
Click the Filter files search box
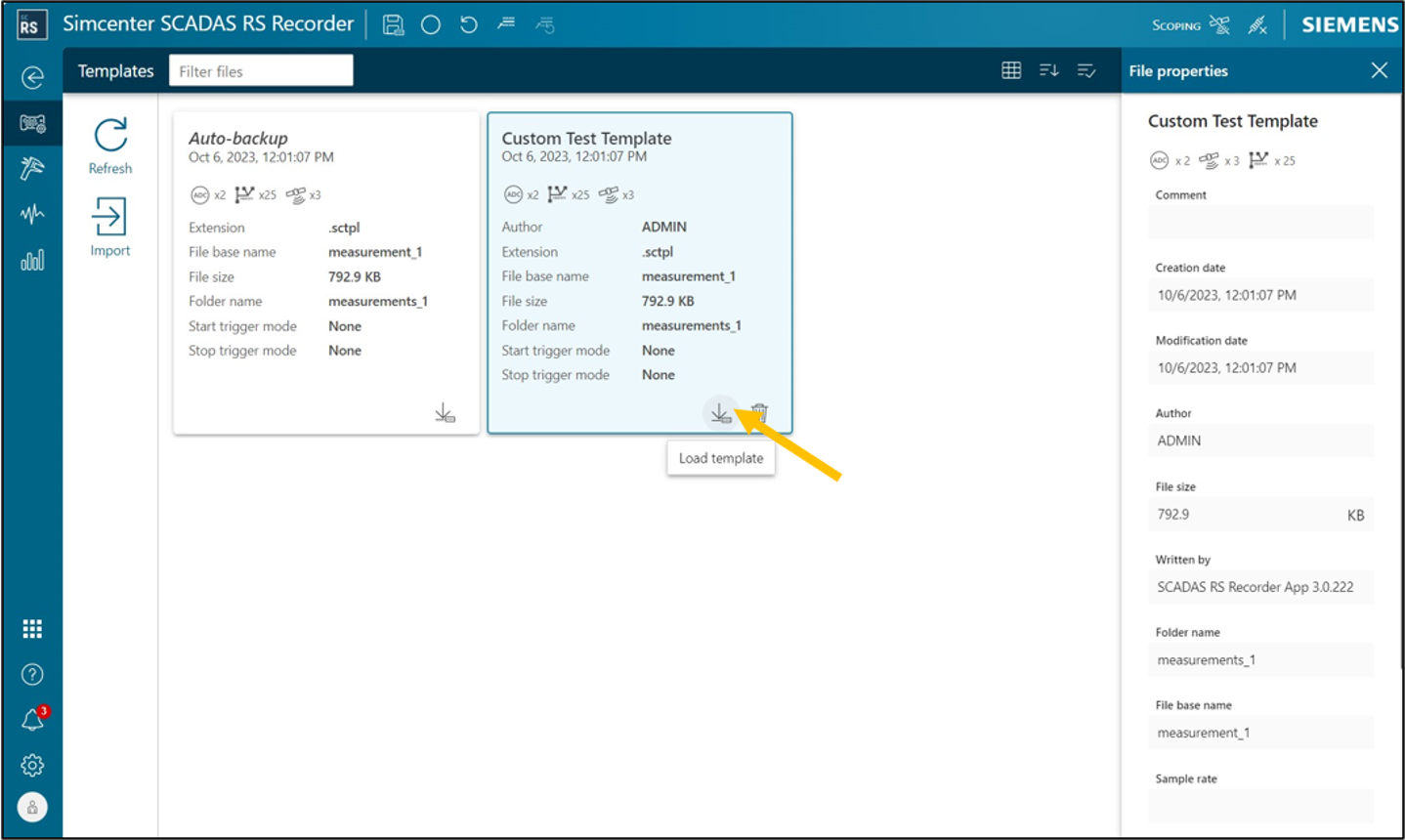(261, 70)
